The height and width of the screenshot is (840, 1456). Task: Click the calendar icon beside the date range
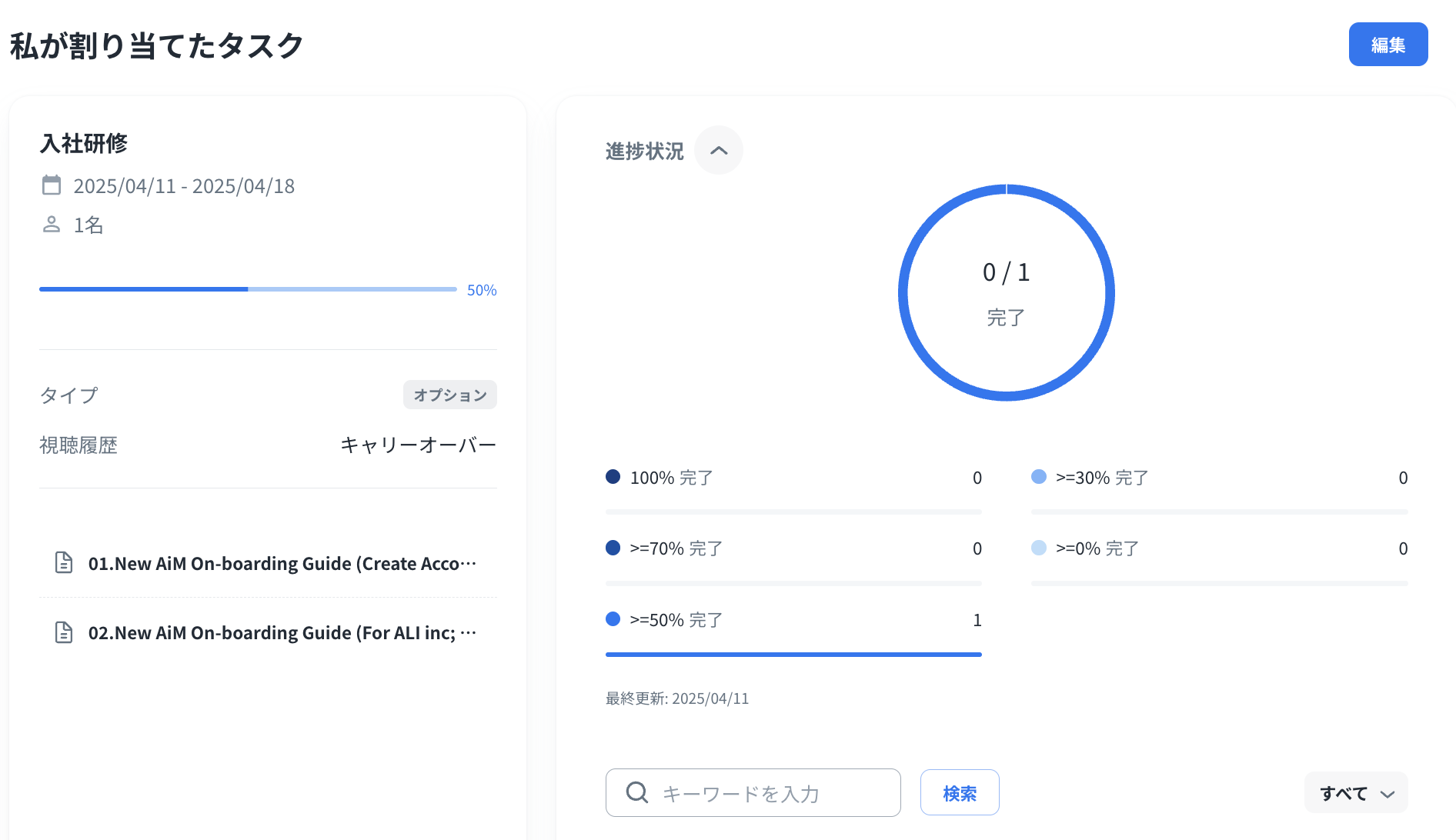52,185
